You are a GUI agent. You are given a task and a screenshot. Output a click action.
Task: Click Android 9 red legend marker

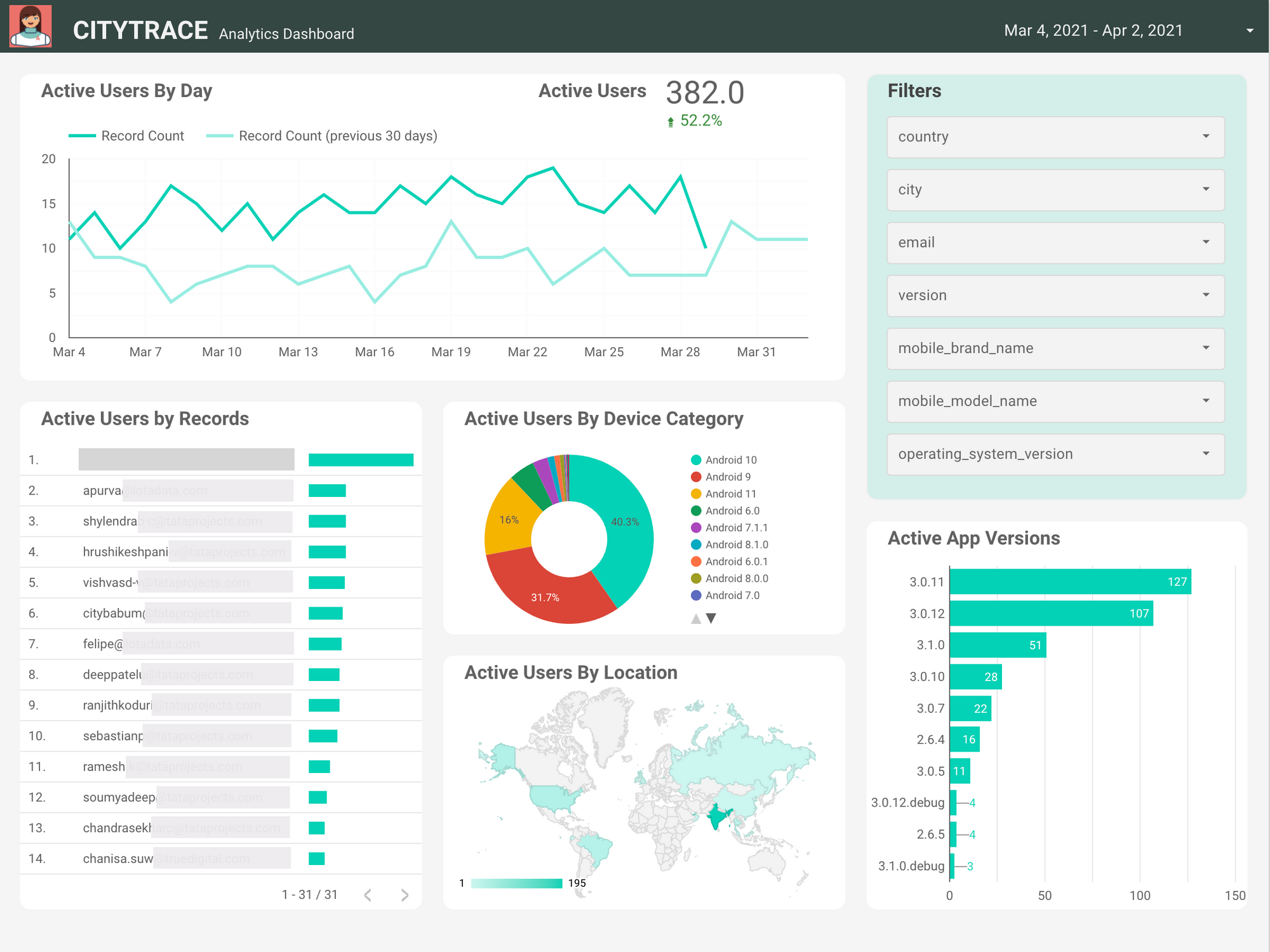(696, 477)
